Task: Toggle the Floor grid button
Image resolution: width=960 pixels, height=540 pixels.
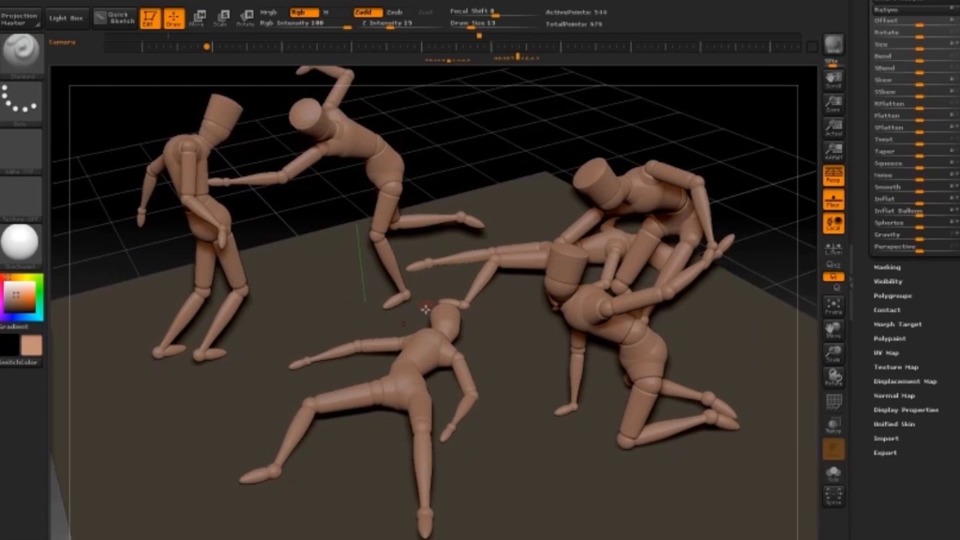Action: point(833,200)
